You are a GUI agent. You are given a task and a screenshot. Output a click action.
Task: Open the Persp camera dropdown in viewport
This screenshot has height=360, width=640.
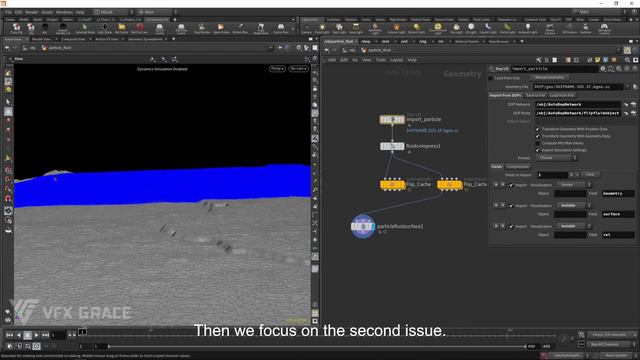tap(277, 69)
